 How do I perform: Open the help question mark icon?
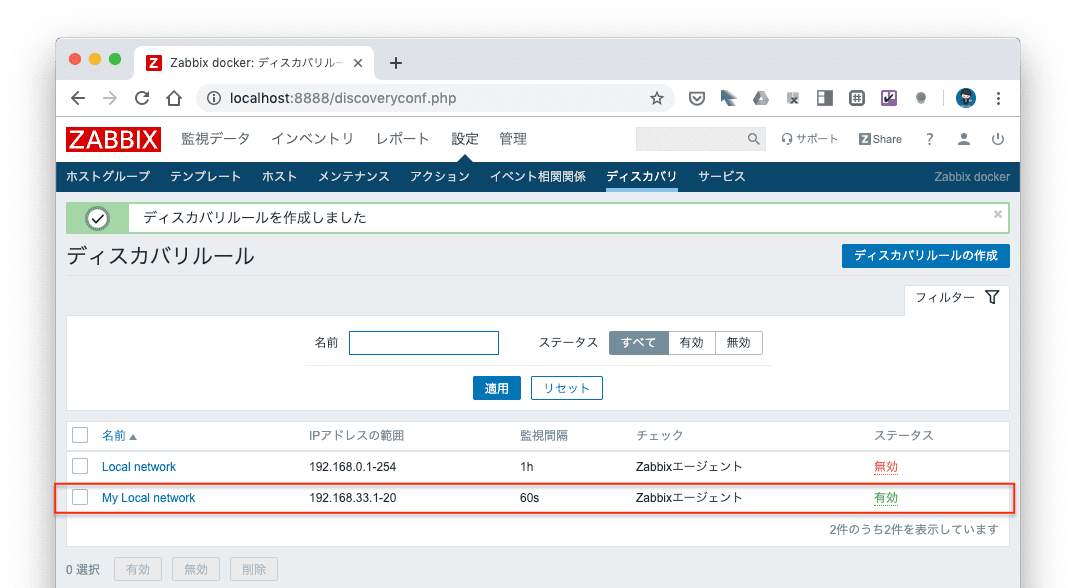click(929, 139)
